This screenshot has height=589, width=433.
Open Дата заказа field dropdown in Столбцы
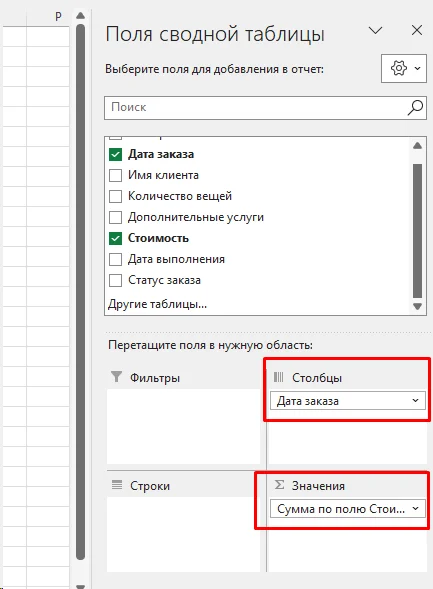coord(415,401)
